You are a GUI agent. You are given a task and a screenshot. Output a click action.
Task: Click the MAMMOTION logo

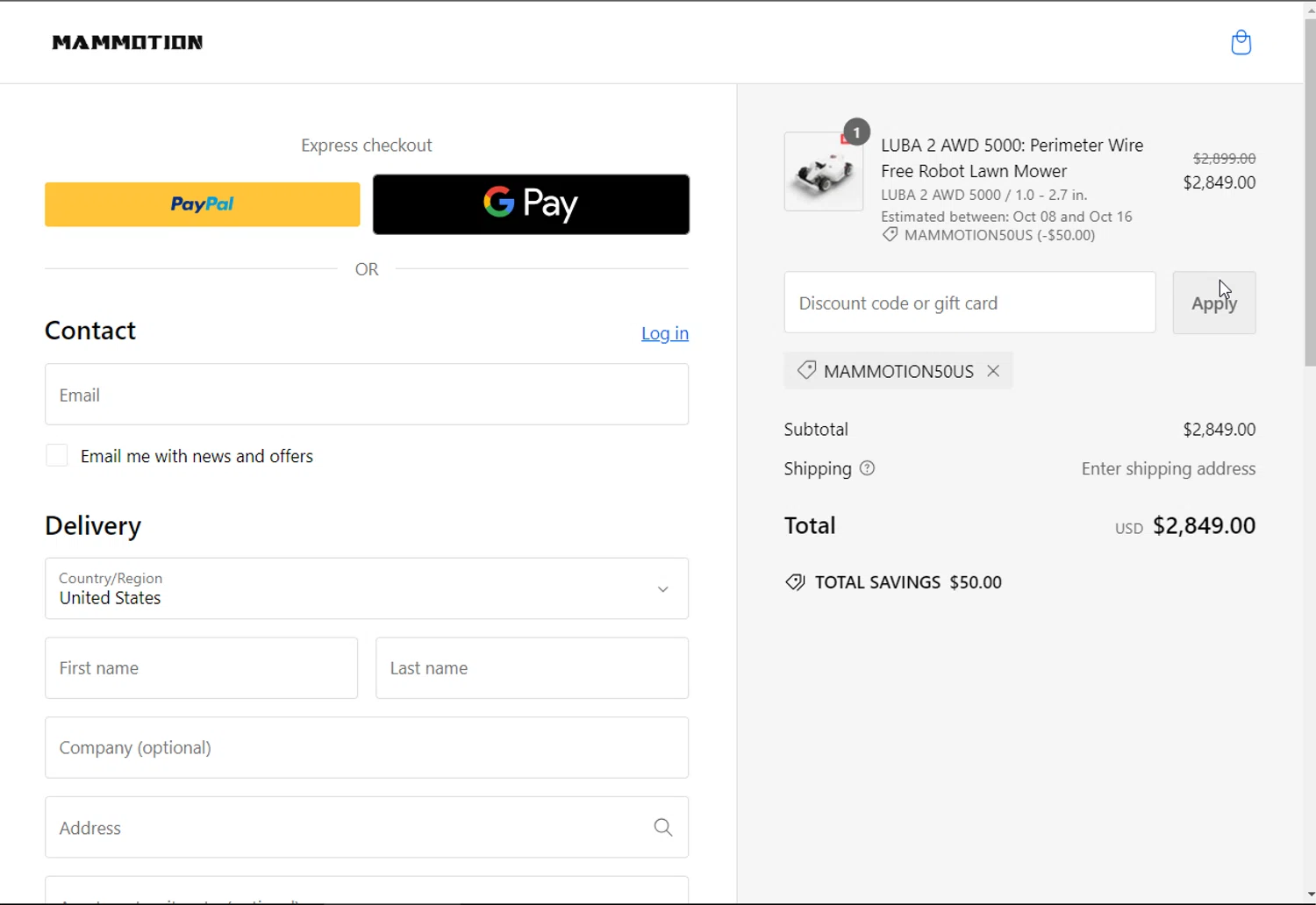tap(127, 42)
